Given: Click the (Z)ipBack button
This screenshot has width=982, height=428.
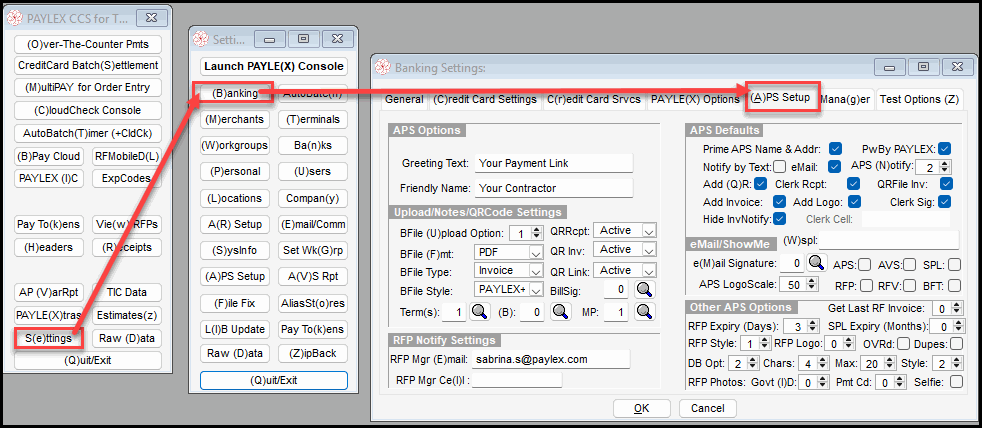Looking at the screenshot, I should [x=313, y=353].
